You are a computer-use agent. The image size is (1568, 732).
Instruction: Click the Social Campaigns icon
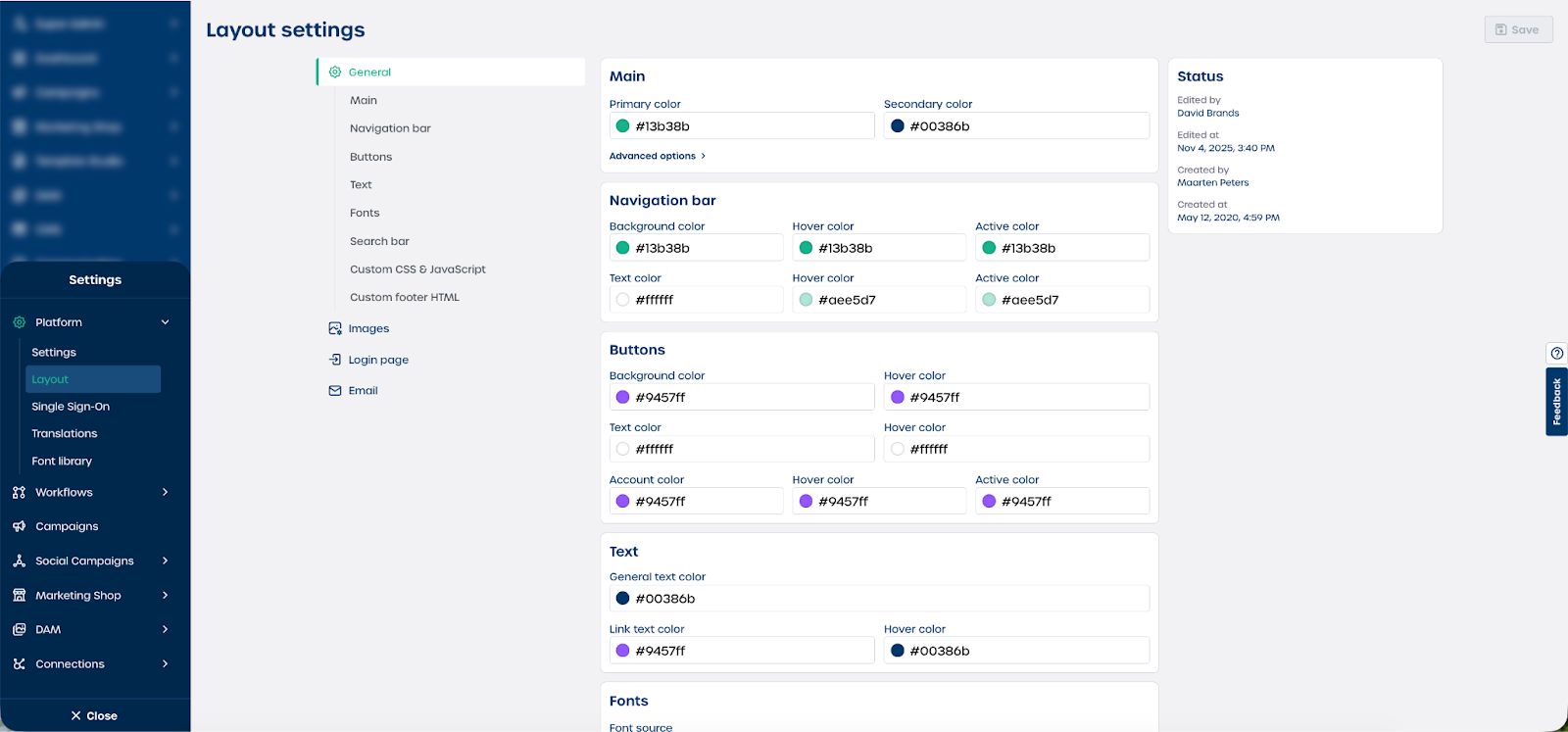coord(19,561)
